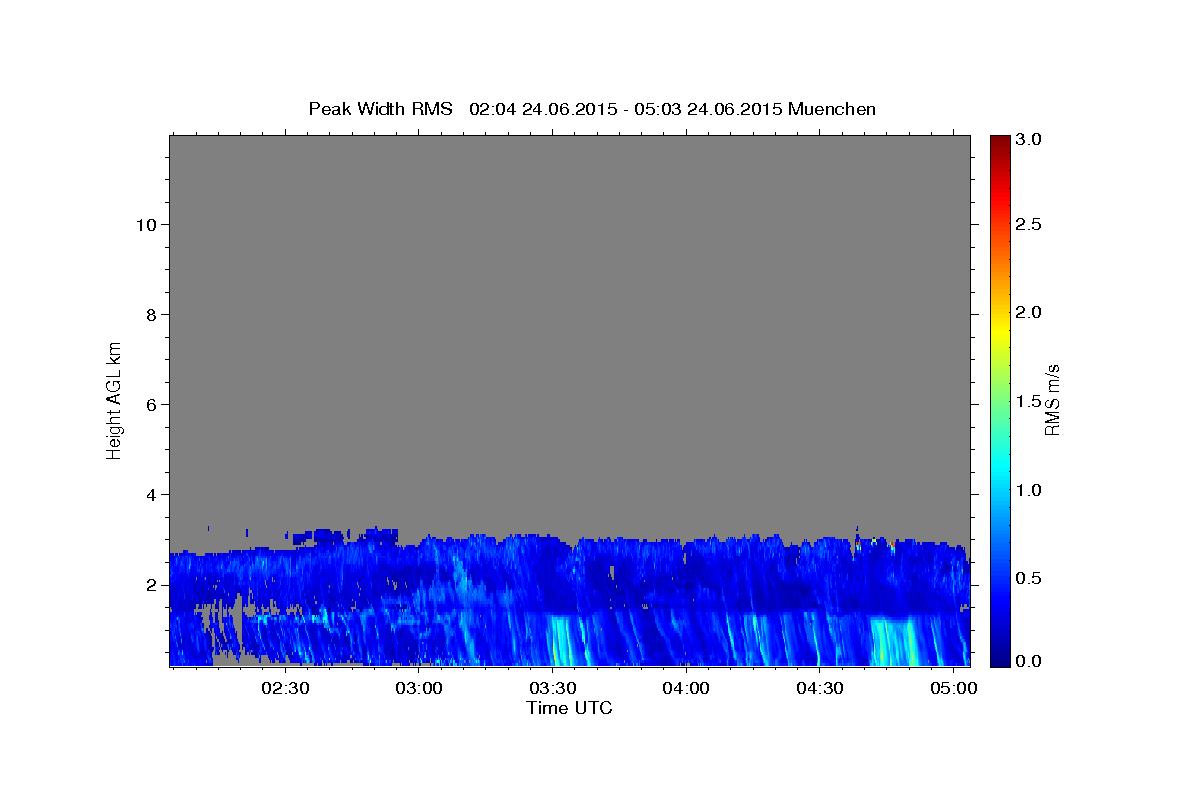Click the '03:00' time tick label

(x=418, y=689)
